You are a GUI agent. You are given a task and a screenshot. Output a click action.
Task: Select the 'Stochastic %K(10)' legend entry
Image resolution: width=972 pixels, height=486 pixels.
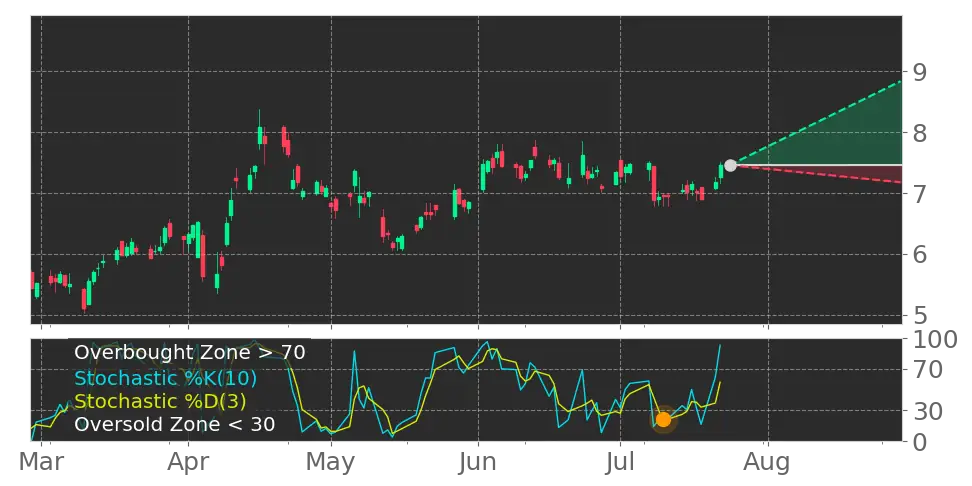pyautogui.click(x=165, y=378)
